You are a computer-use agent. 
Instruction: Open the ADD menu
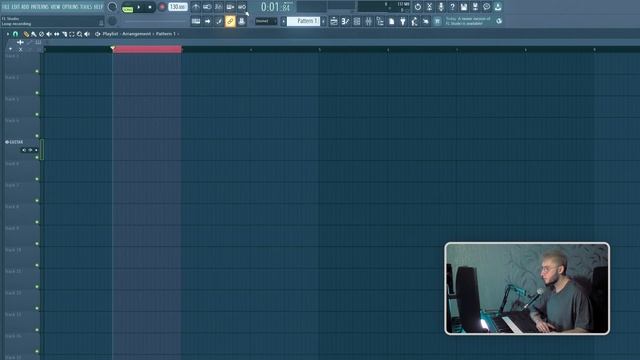(25, 7)
